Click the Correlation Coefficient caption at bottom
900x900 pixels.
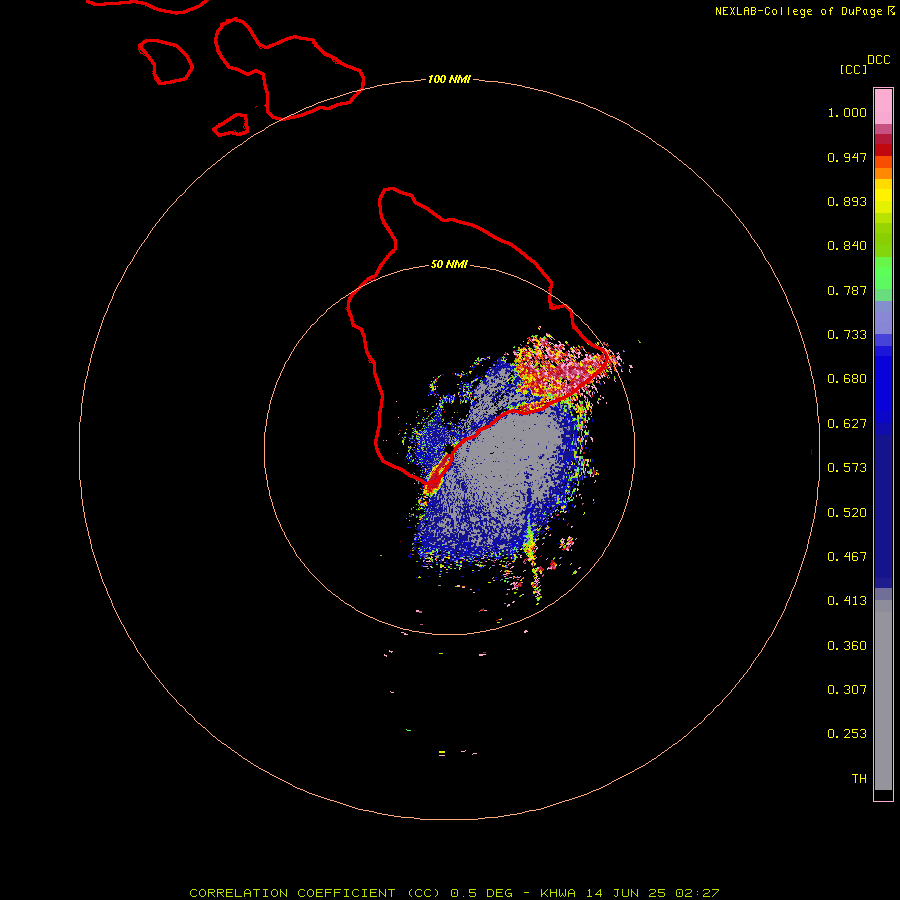coord(454,893)
